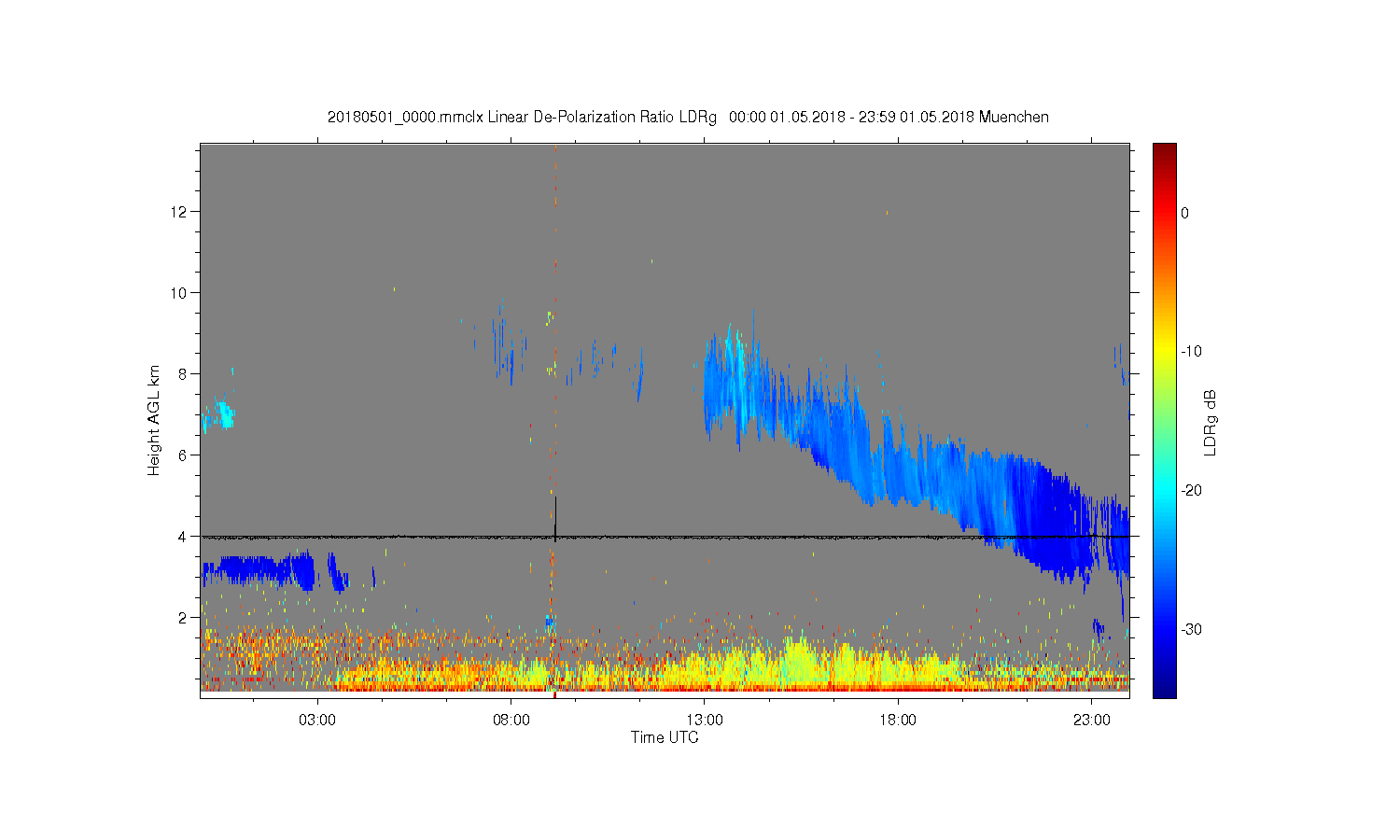Click the 23:00 time tick label
The image size is (1400, 840).
pos(1092,721)
